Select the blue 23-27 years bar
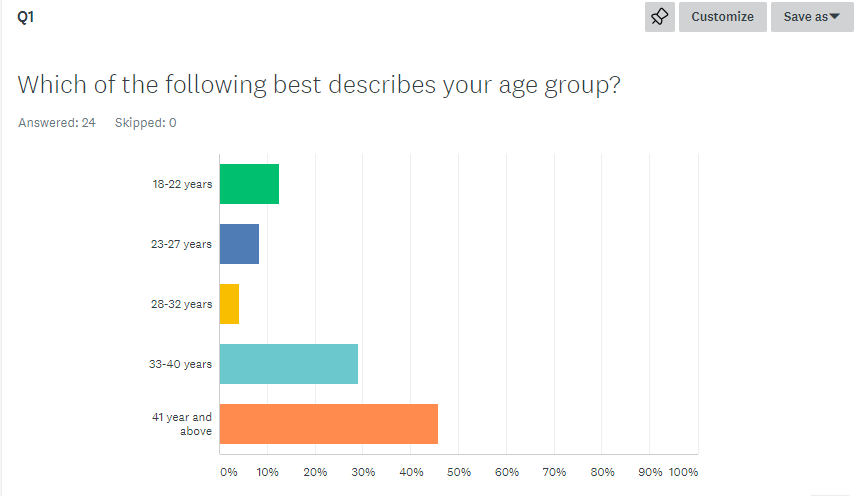This screenshot has height=496, width=859. tap(239, 244)
